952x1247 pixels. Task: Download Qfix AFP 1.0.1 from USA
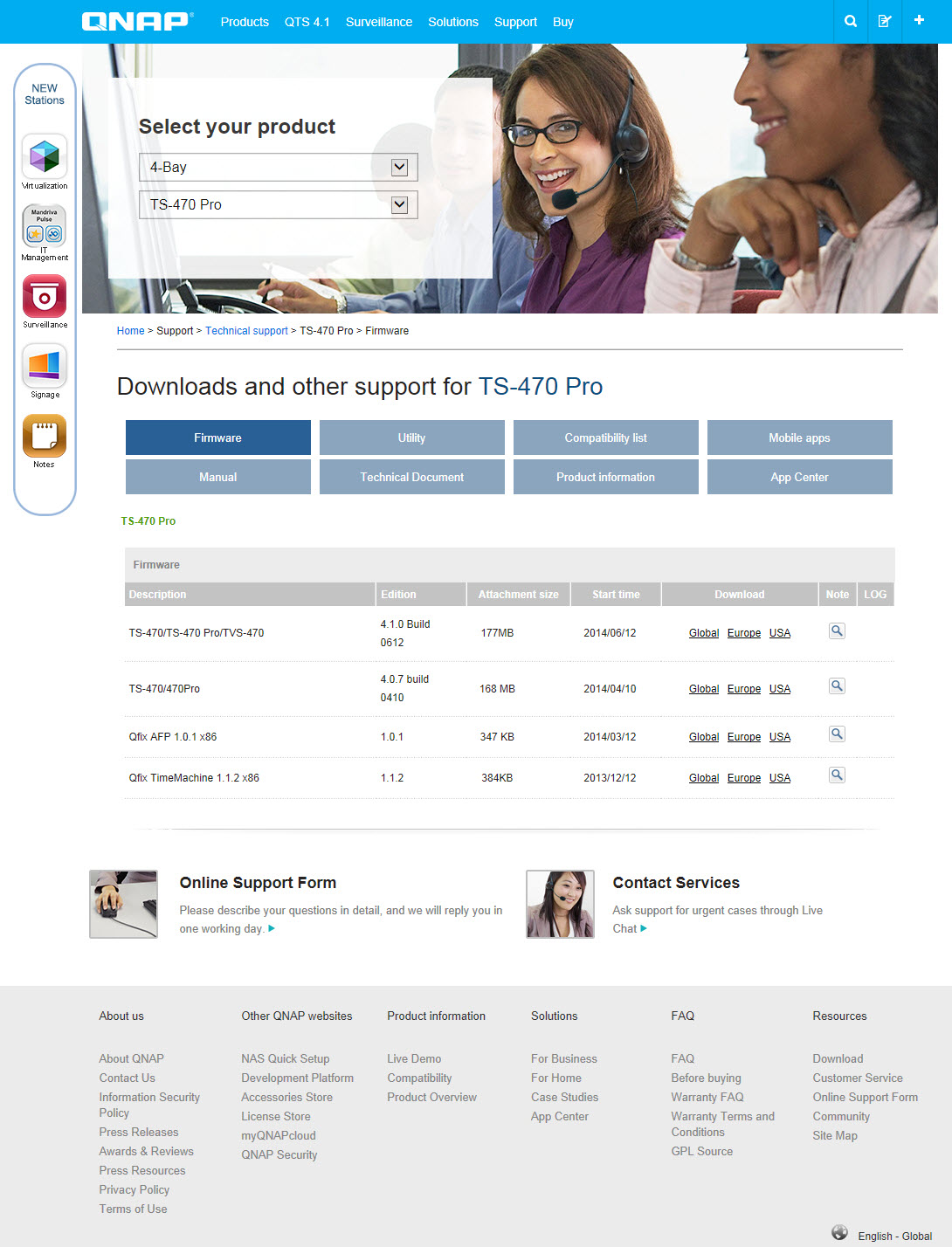tap(780, 737)
